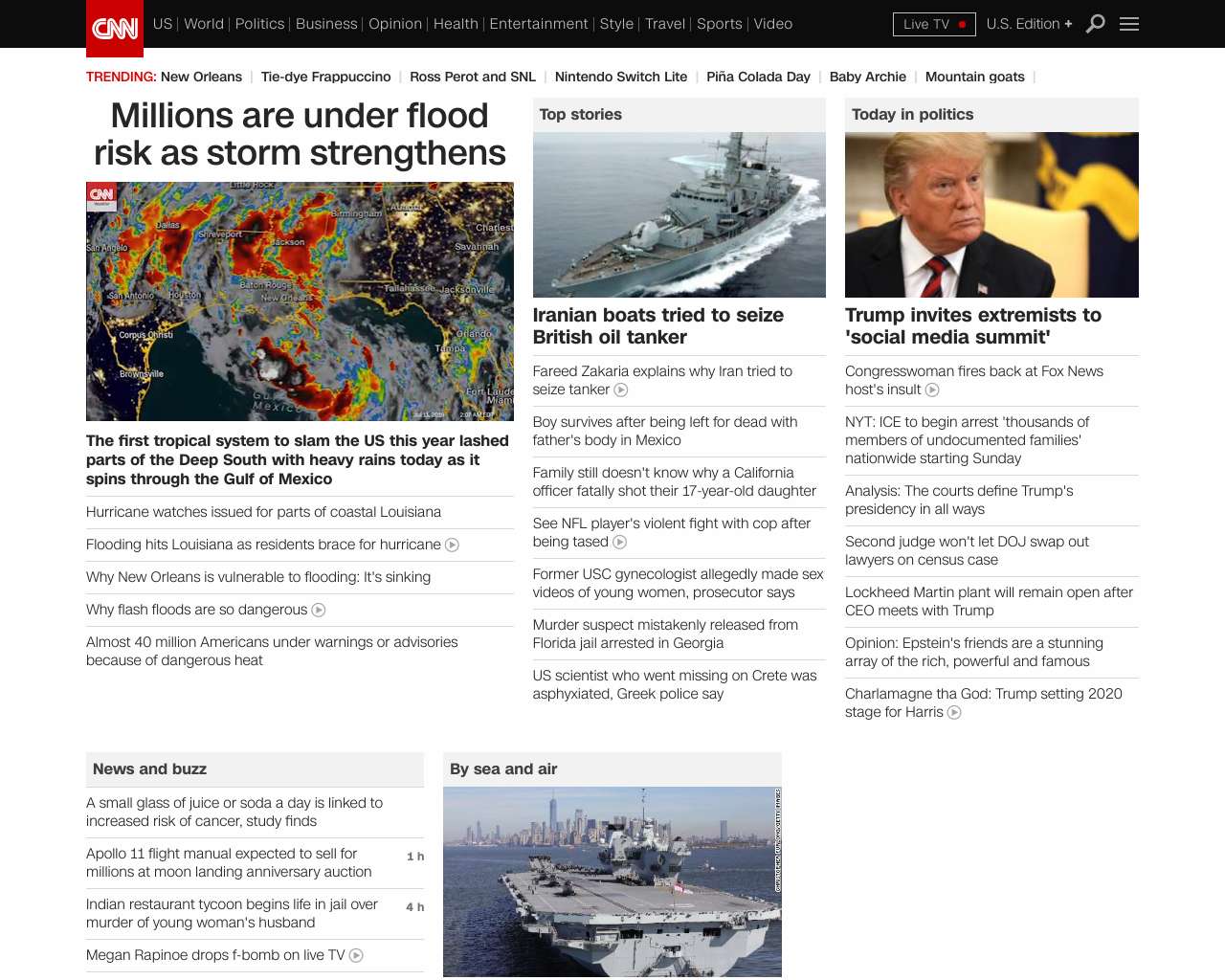Open Former USC gynecologist story
This screenshot has height=980, width=1225.
(x=679, y=583)
